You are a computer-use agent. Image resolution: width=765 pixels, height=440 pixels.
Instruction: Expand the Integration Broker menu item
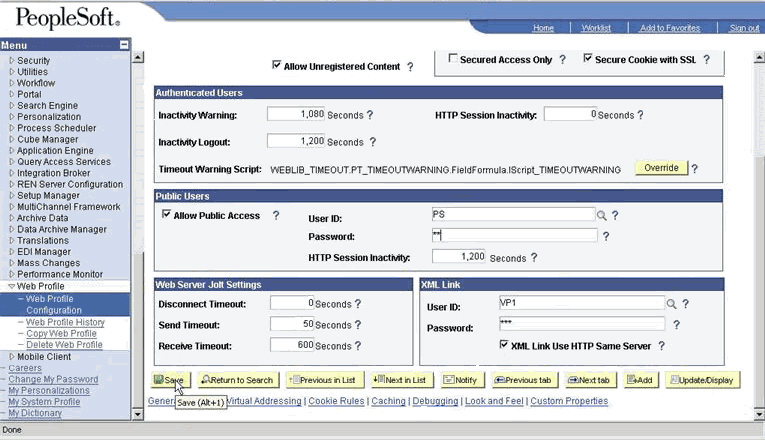point(12,173)
